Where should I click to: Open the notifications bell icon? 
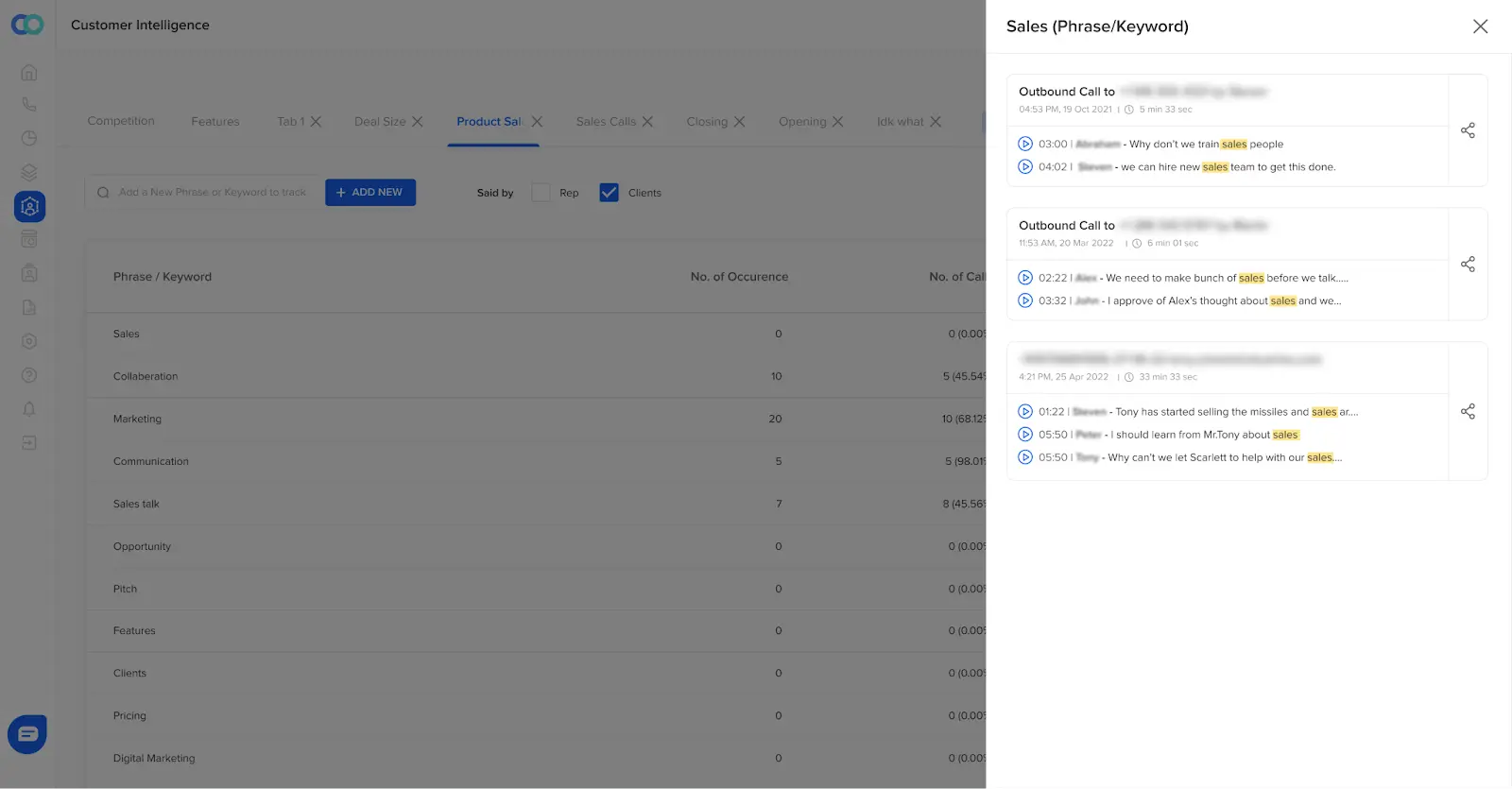29,409
